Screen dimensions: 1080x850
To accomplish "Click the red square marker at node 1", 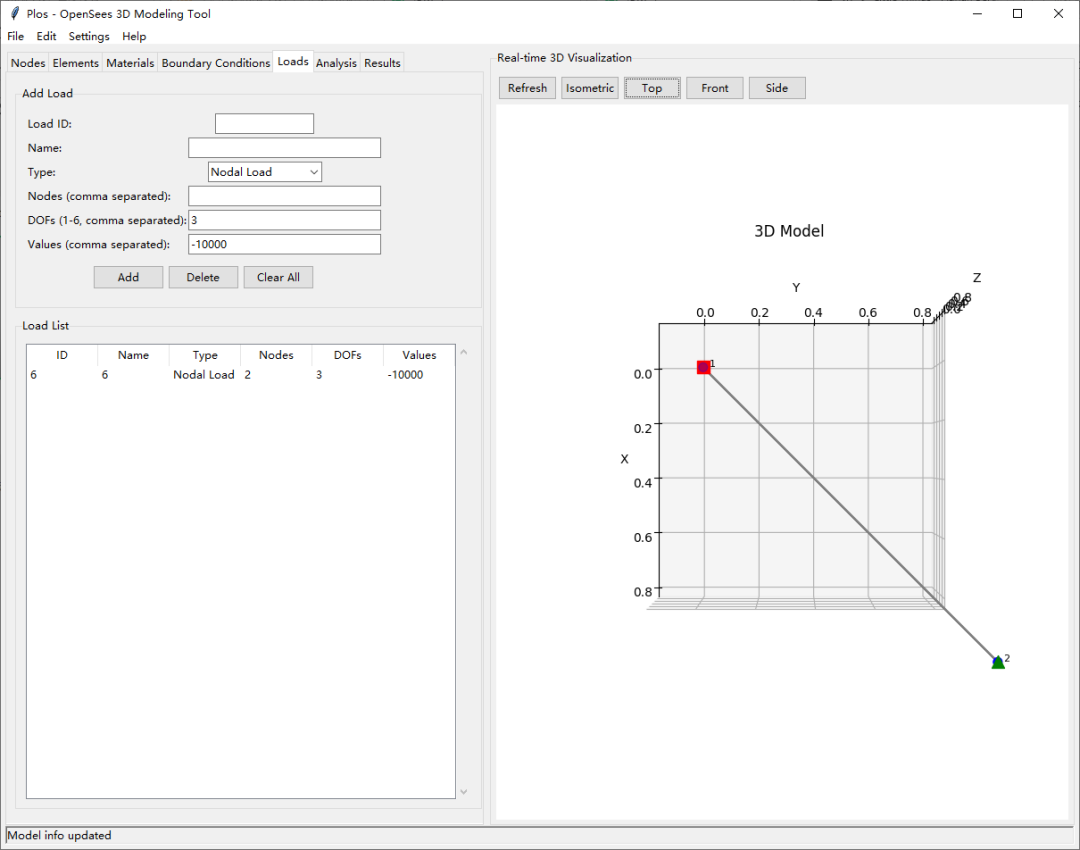I will click(703, 368).
